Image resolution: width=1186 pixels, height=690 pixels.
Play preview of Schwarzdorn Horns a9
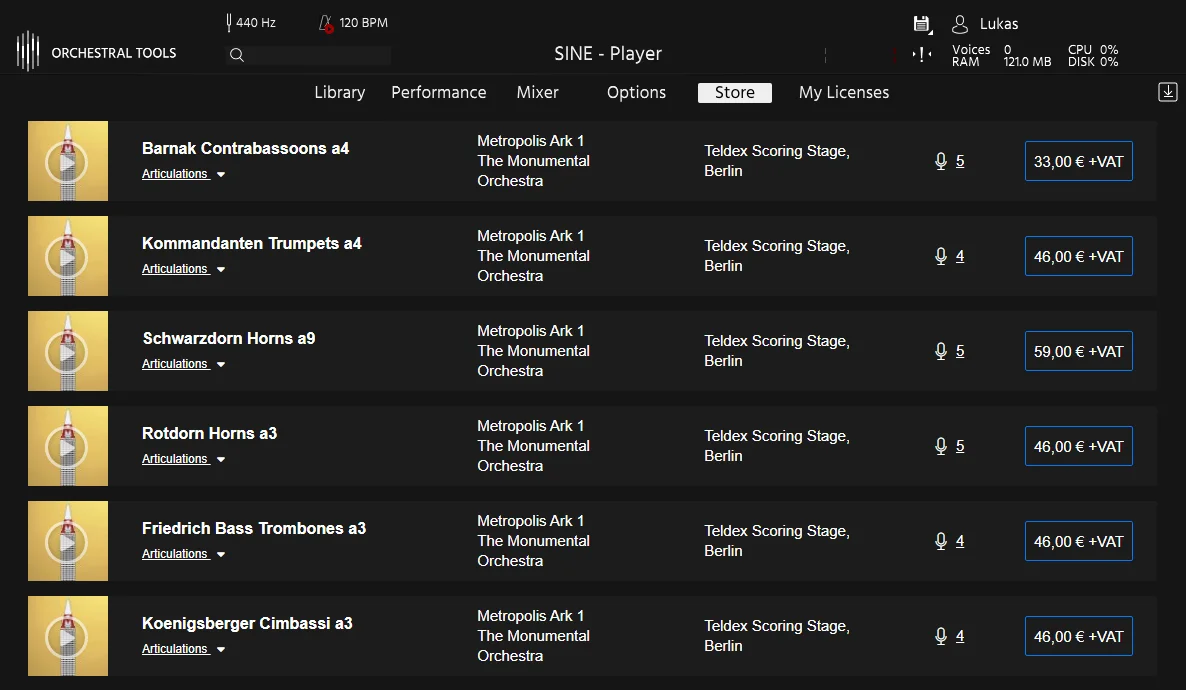(67, 352)
